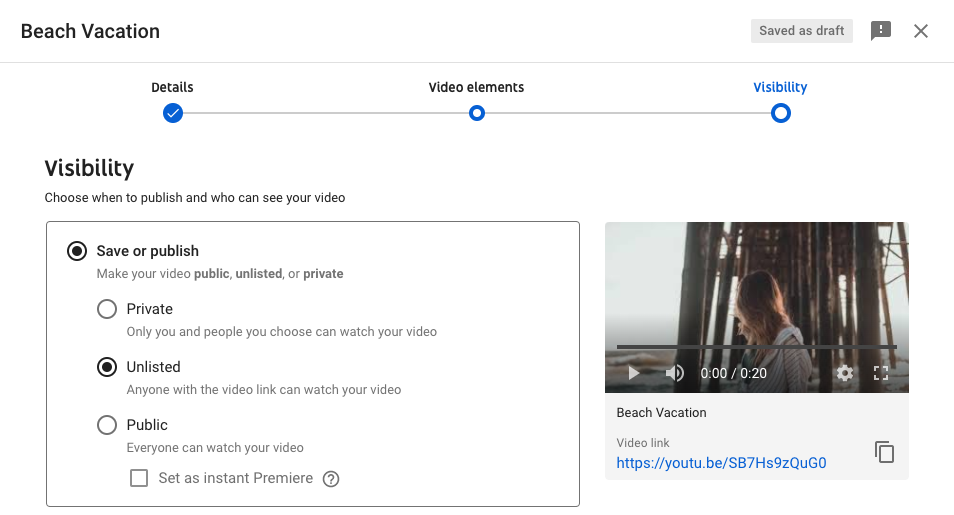
Task: Select the Visibility step circle
Action: (781, 113)
